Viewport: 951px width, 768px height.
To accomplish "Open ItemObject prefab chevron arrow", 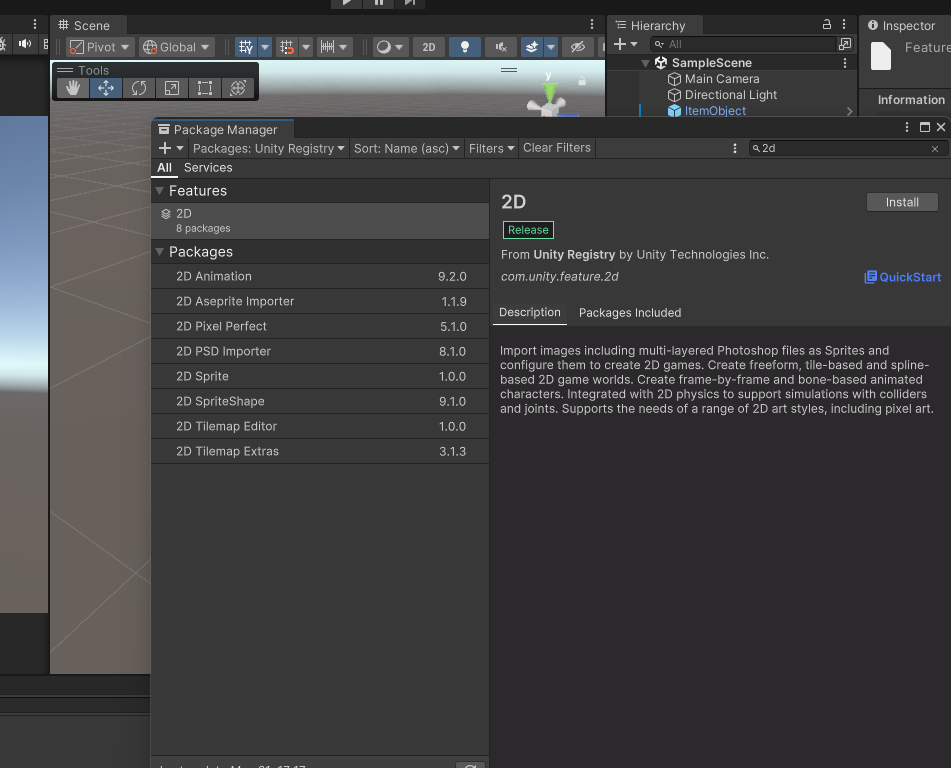I will pos(849,111).
